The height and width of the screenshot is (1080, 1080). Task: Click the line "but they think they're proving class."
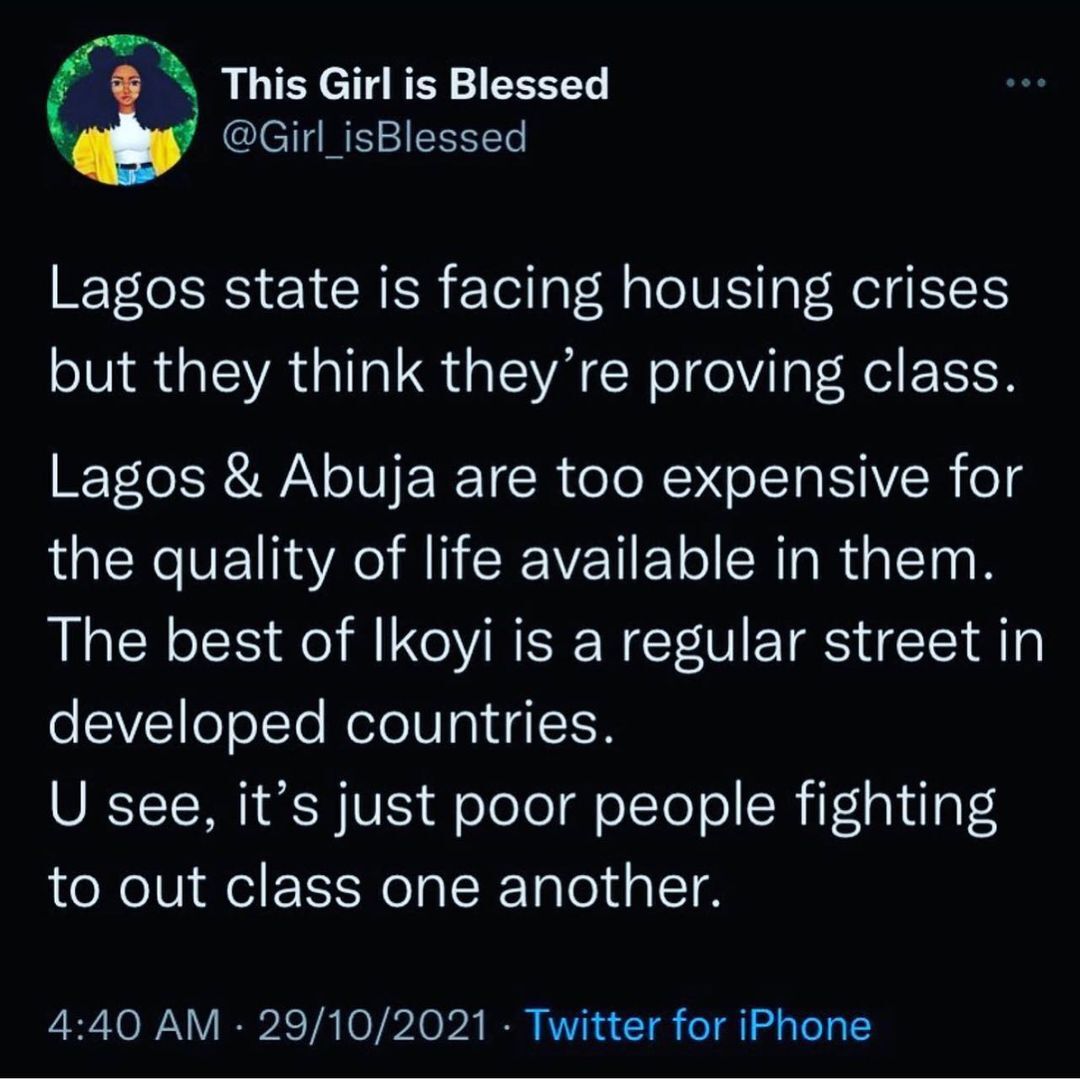(532, 373)
